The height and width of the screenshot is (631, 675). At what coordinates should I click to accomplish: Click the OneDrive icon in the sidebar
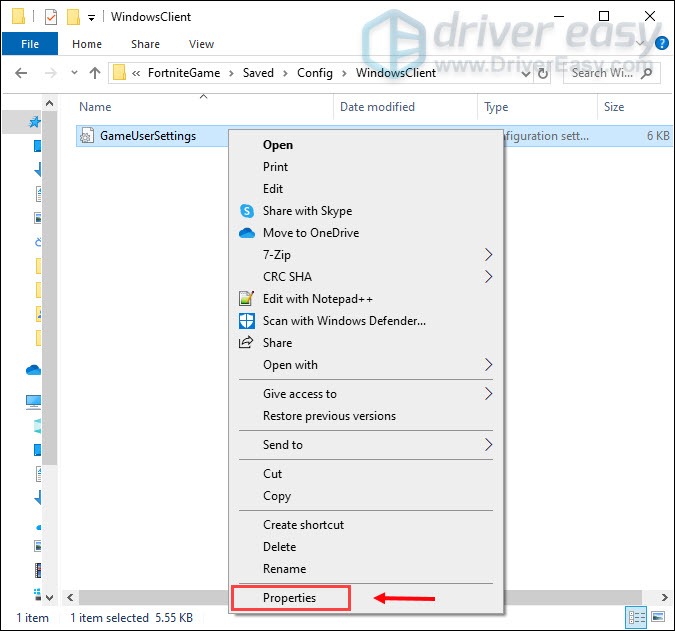click(34, 370)
